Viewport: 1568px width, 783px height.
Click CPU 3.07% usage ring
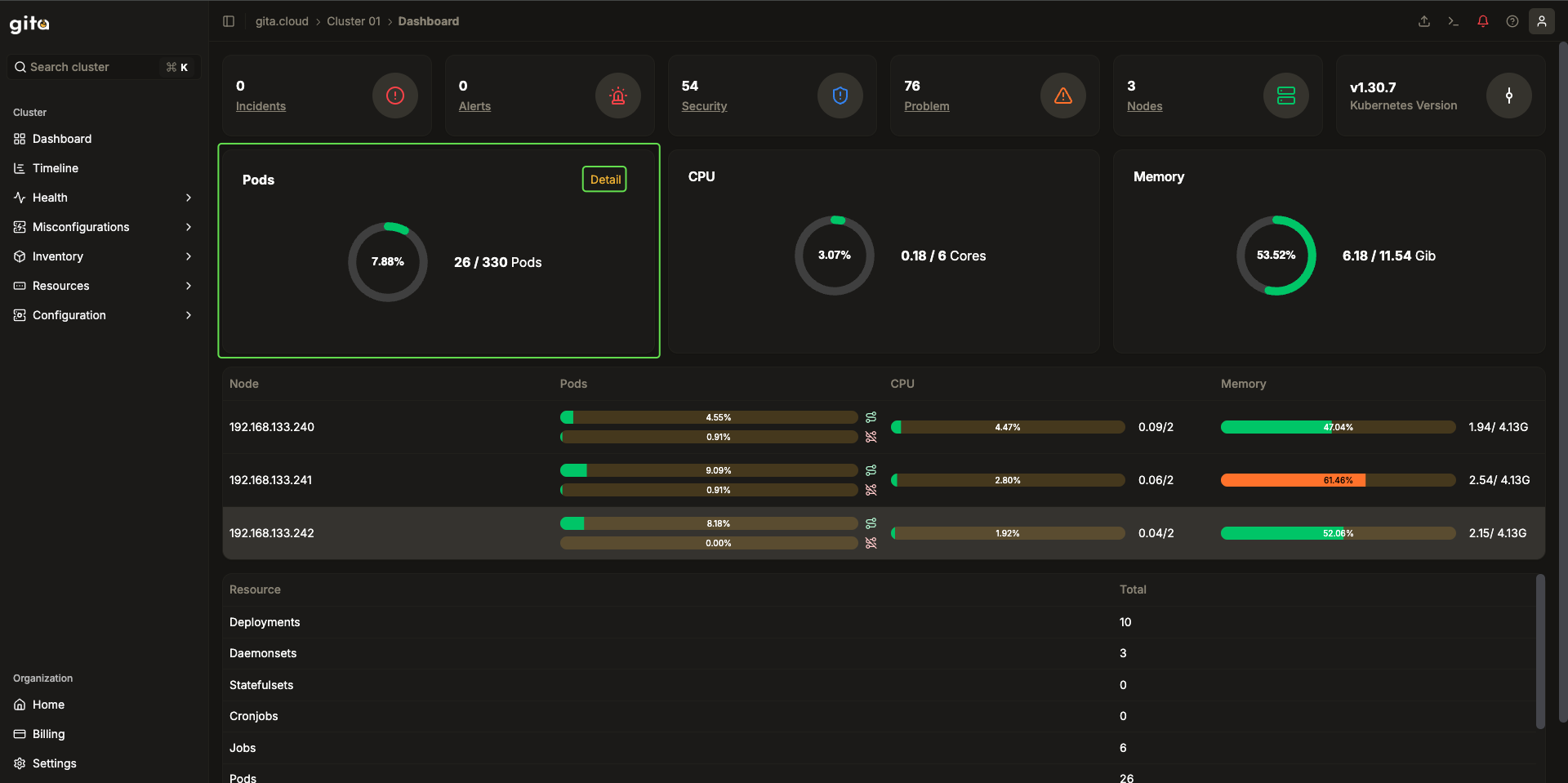pyautogui.click(x=835, y=256)
